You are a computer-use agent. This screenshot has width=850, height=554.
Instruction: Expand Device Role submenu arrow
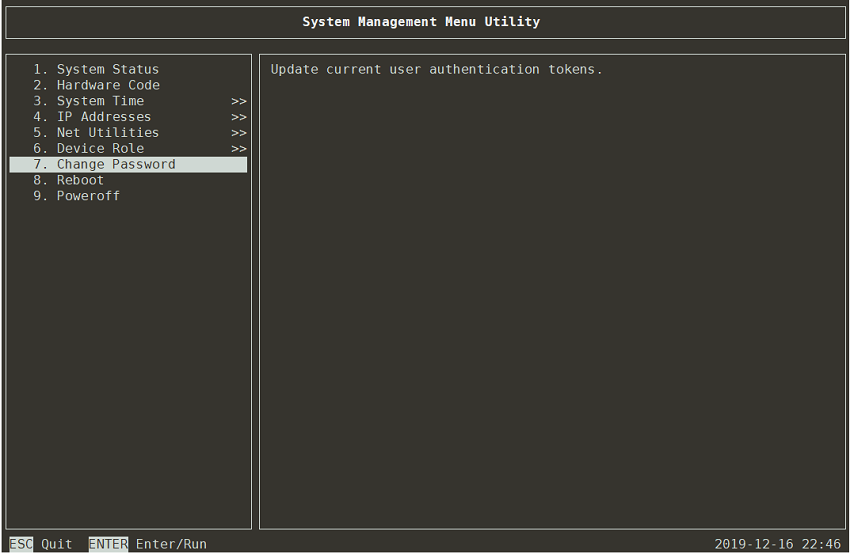pyautogui.click(x=239, y=149)
